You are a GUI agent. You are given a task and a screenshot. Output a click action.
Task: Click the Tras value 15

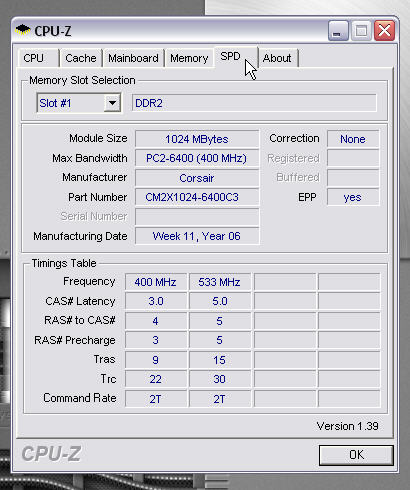(x=220, y=360)
